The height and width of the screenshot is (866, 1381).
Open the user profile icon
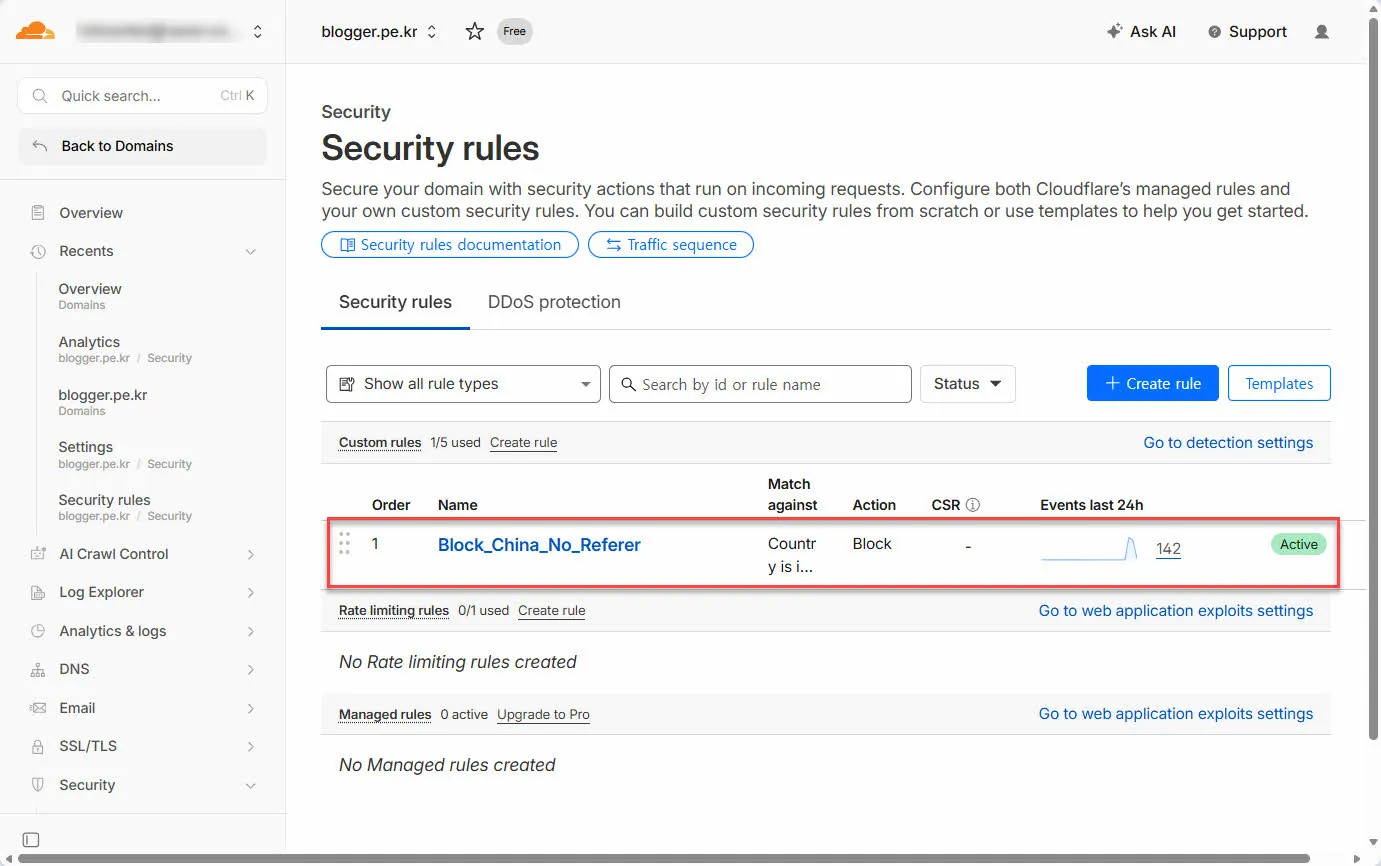coord(1322,32)
